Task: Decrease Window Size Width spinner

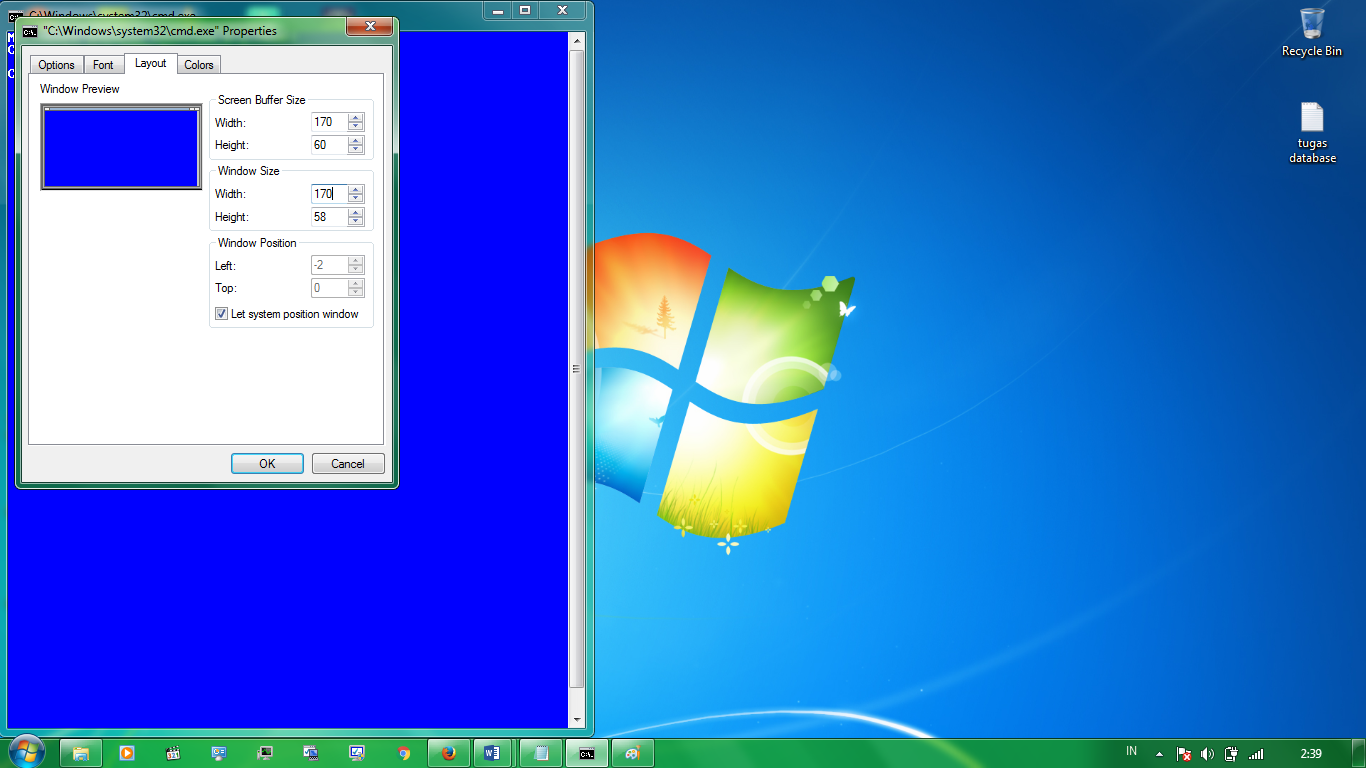Action: [356, 198]
